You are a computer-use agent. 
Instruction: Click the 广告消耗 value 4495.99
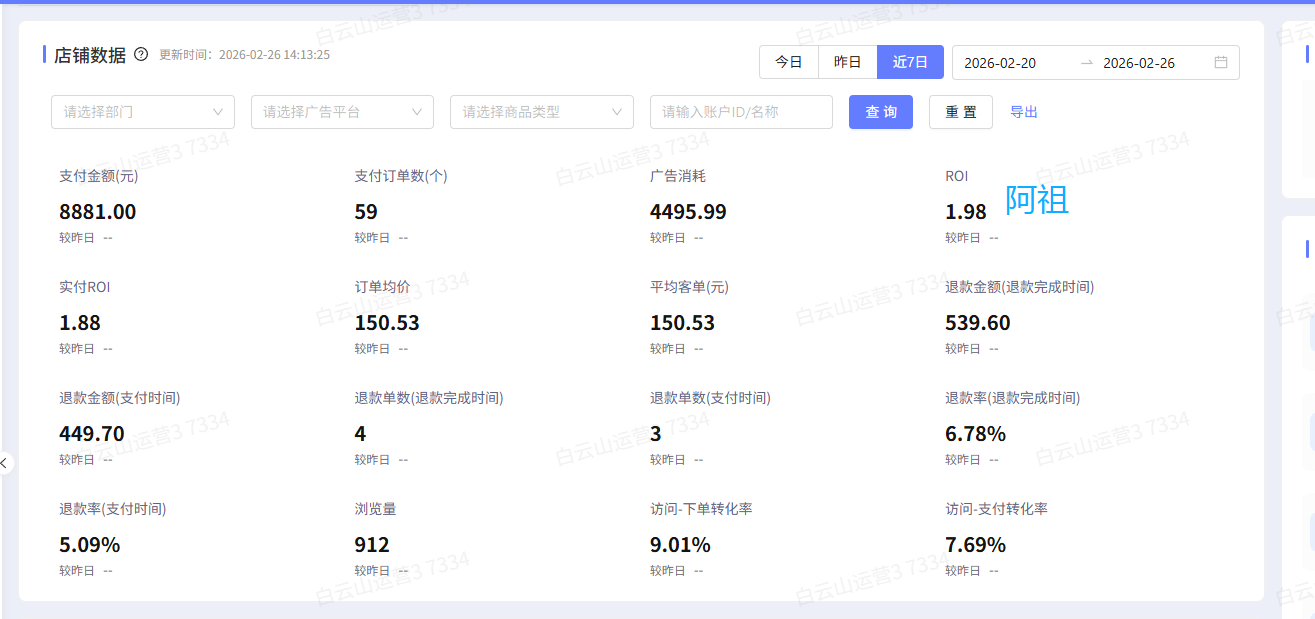tap(688, 212)
